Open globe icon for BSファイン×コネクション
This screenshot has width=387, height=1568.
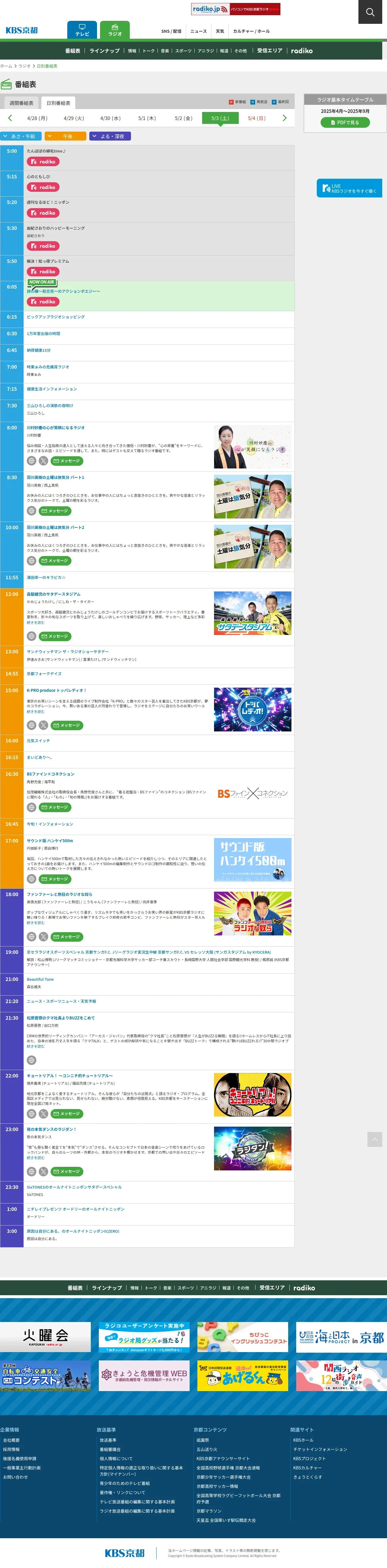32,807
